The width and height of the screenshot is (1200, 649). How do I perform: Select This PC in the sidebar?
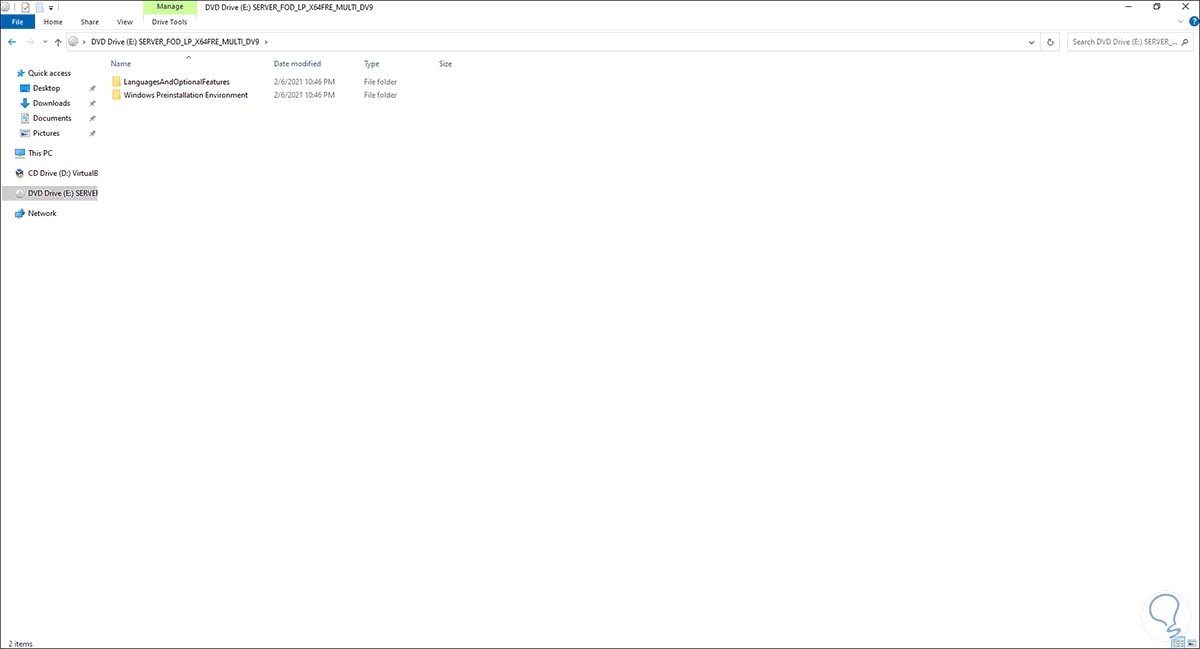pos(38,153)
